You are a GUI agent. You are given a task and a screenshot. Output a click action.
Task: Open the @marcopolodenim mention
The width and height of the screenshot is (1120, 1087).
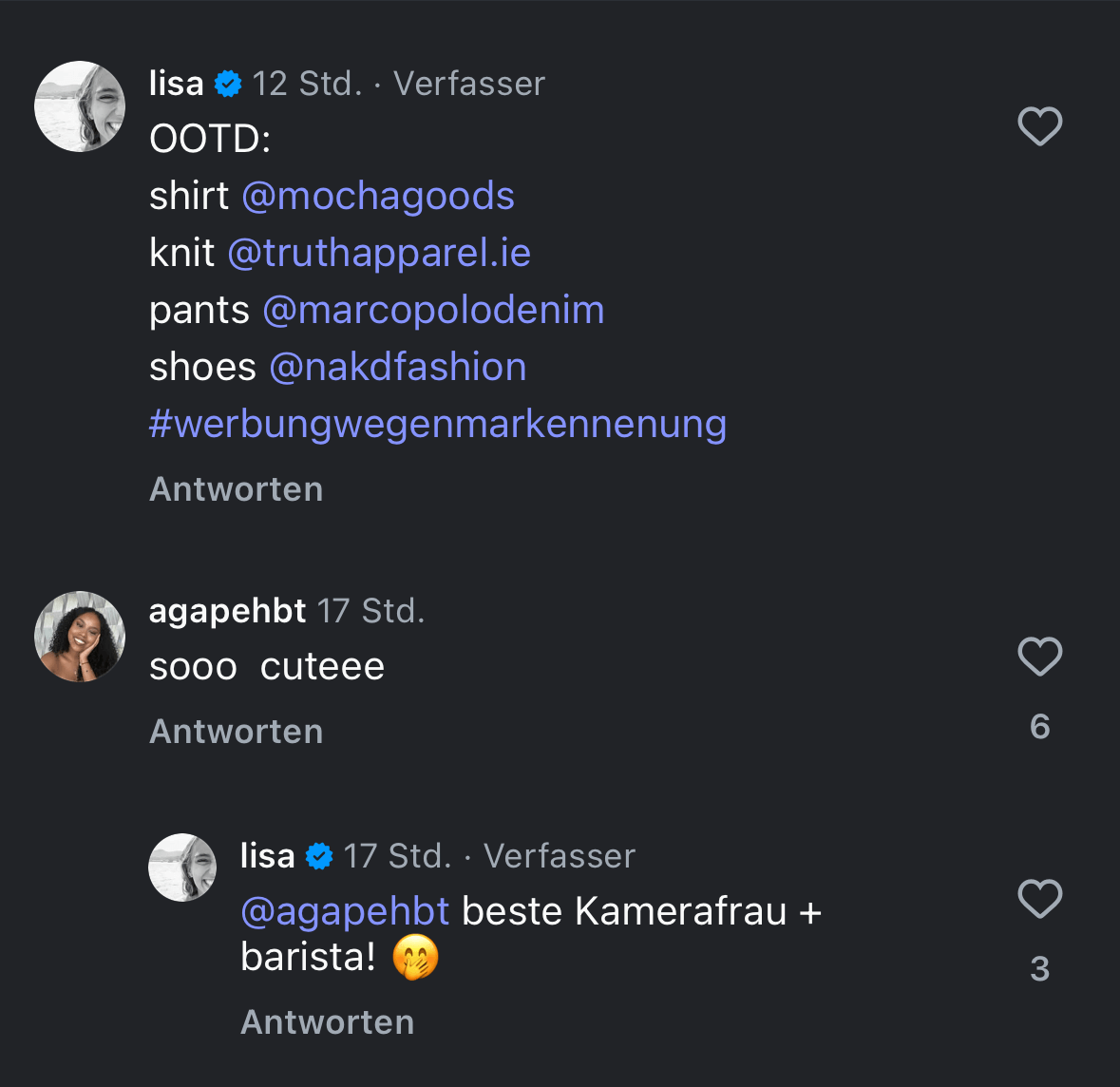(x=433, y=310)
